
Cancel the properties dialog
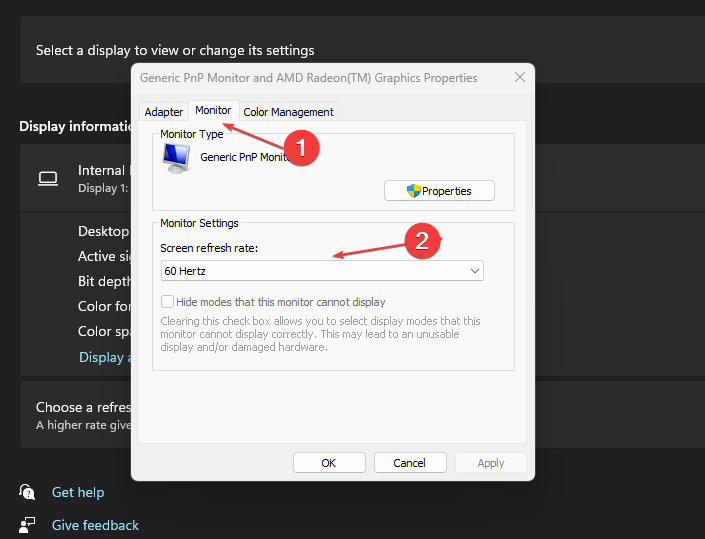click(x=410, y=463)
